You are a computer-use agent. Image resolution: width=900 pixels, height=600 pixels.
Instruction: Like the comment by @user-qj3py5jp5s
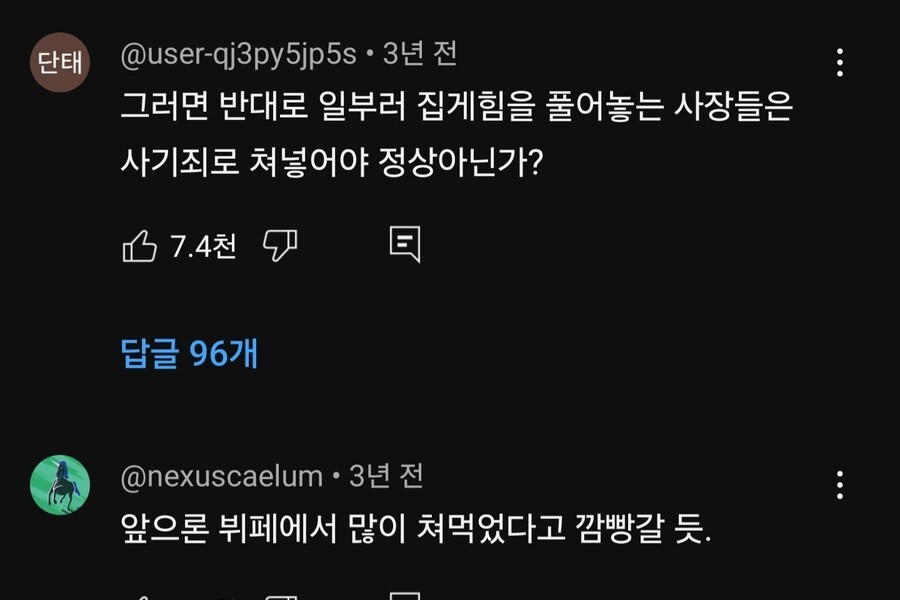point(140,245)
